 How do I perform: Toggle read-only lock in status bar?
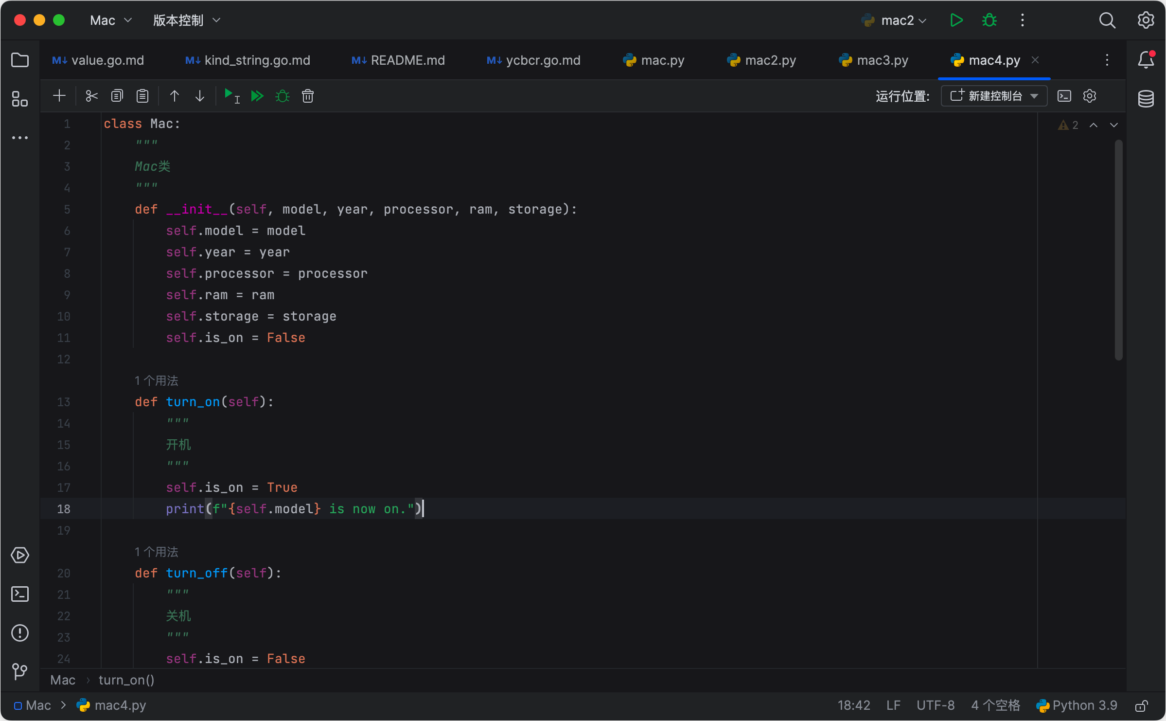click(x=1141, y=705)
